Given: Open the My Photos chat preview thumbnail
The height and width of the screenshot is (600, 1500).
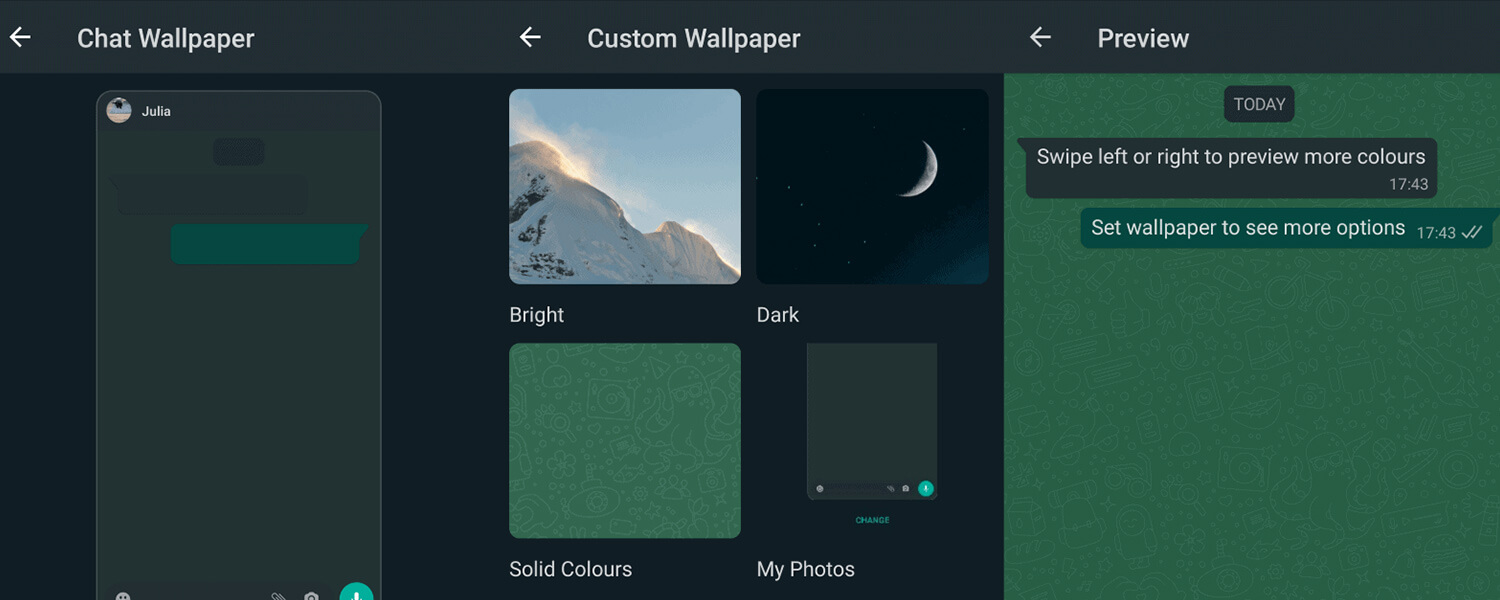Looking at the screenshot, I should pyautogui.click(x=872, y=421).
